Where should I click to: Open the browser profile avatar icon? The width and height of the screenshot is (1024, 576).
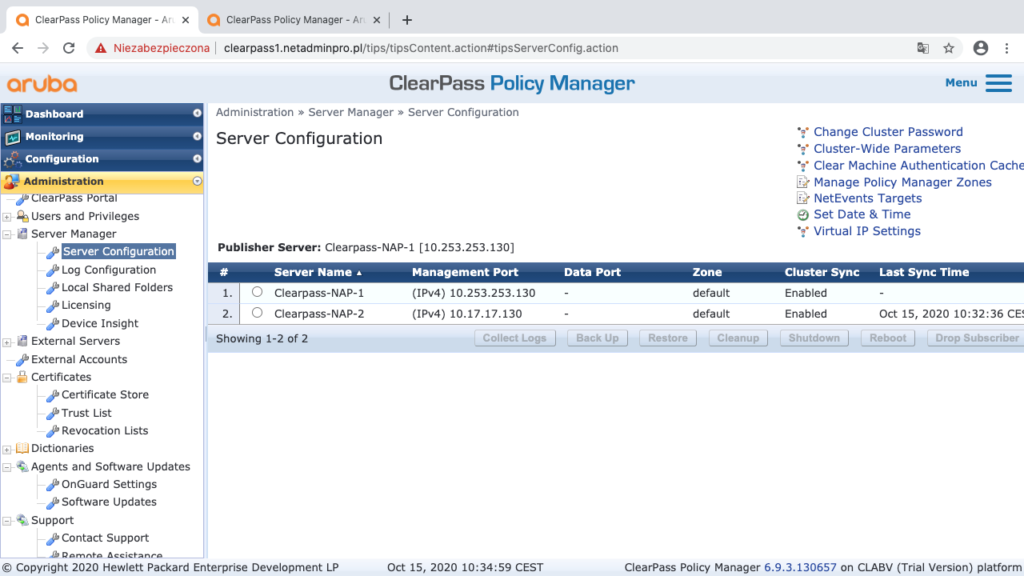click(x=980, y=48)
